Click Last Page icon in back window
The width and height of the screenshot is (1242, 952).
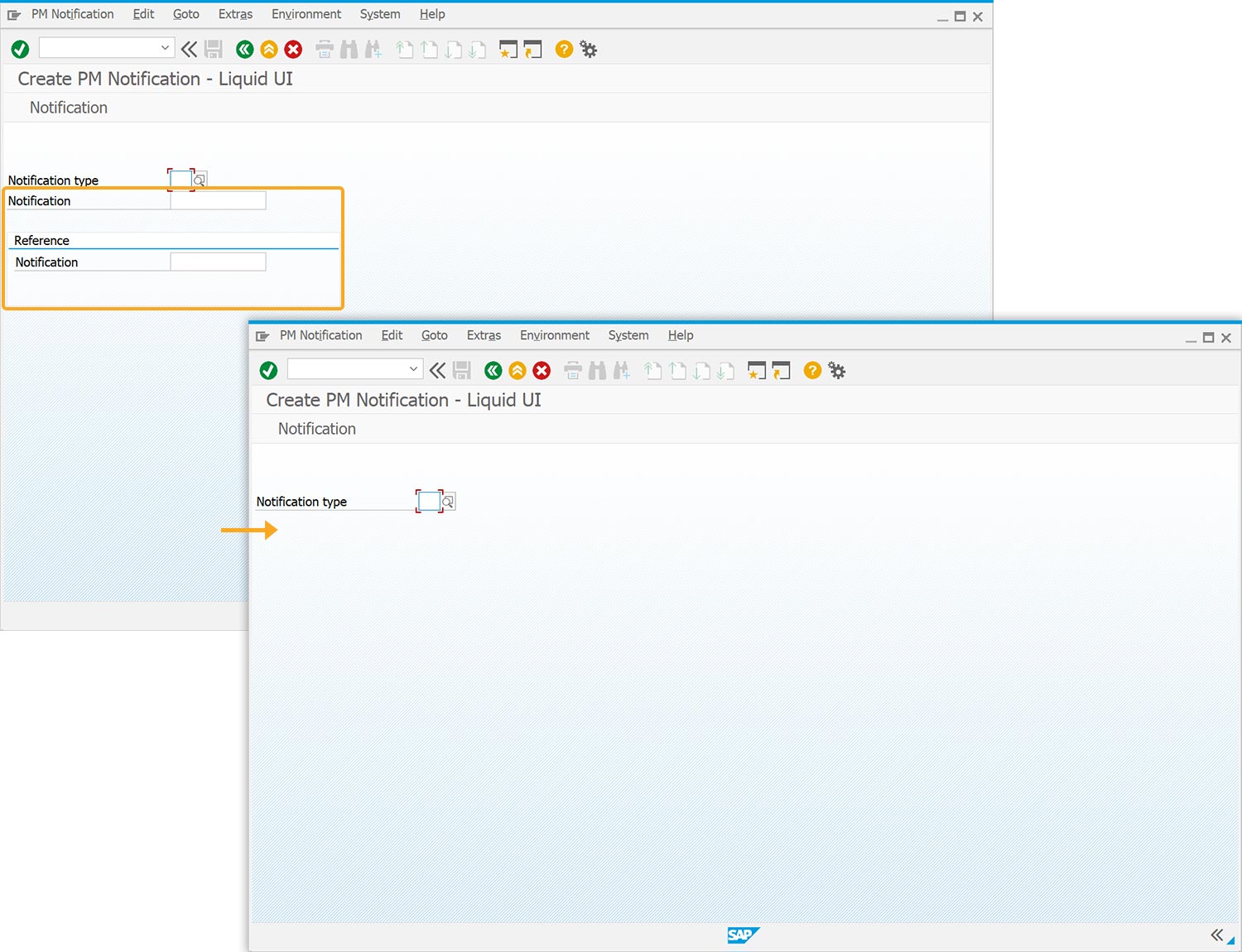[x=477, y=50]
